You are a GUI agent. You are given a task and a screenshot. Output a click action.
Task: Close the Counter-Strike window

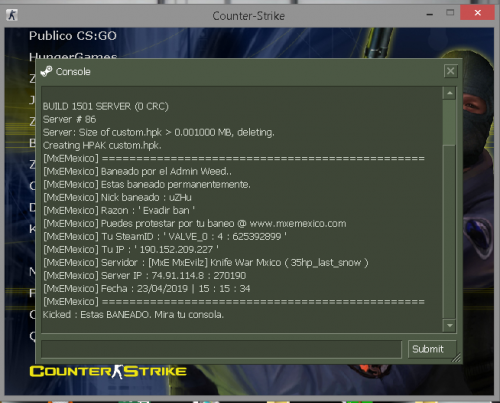click(477, 13)
